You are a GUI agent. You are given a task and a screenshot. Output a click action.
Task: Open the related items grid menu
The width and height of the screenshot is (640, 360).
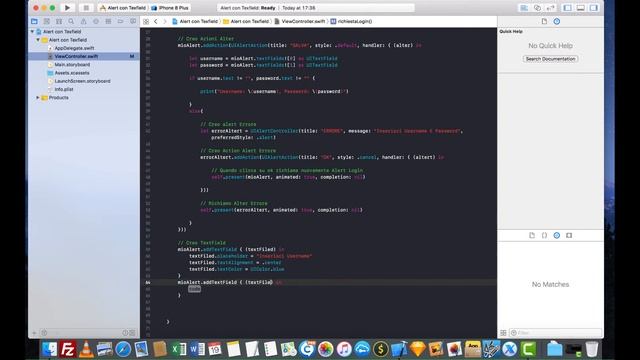[146, 21]
